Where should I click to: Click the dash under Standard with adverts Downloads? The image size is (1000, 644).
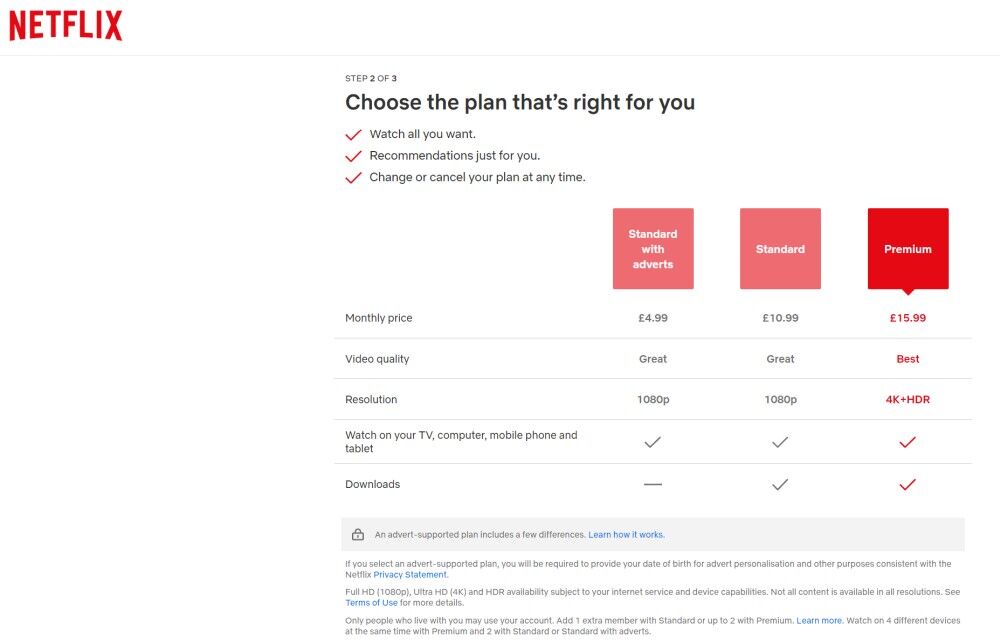(x=653, y=485)
